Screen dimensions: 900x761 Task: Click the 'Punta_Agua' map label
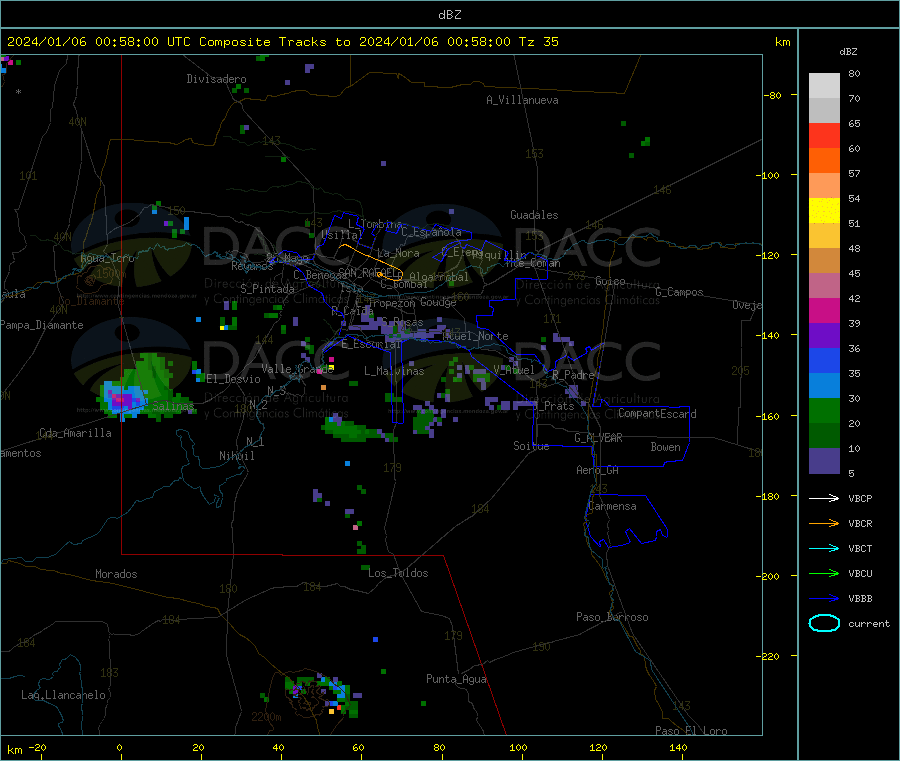click(x=456, y=679)
